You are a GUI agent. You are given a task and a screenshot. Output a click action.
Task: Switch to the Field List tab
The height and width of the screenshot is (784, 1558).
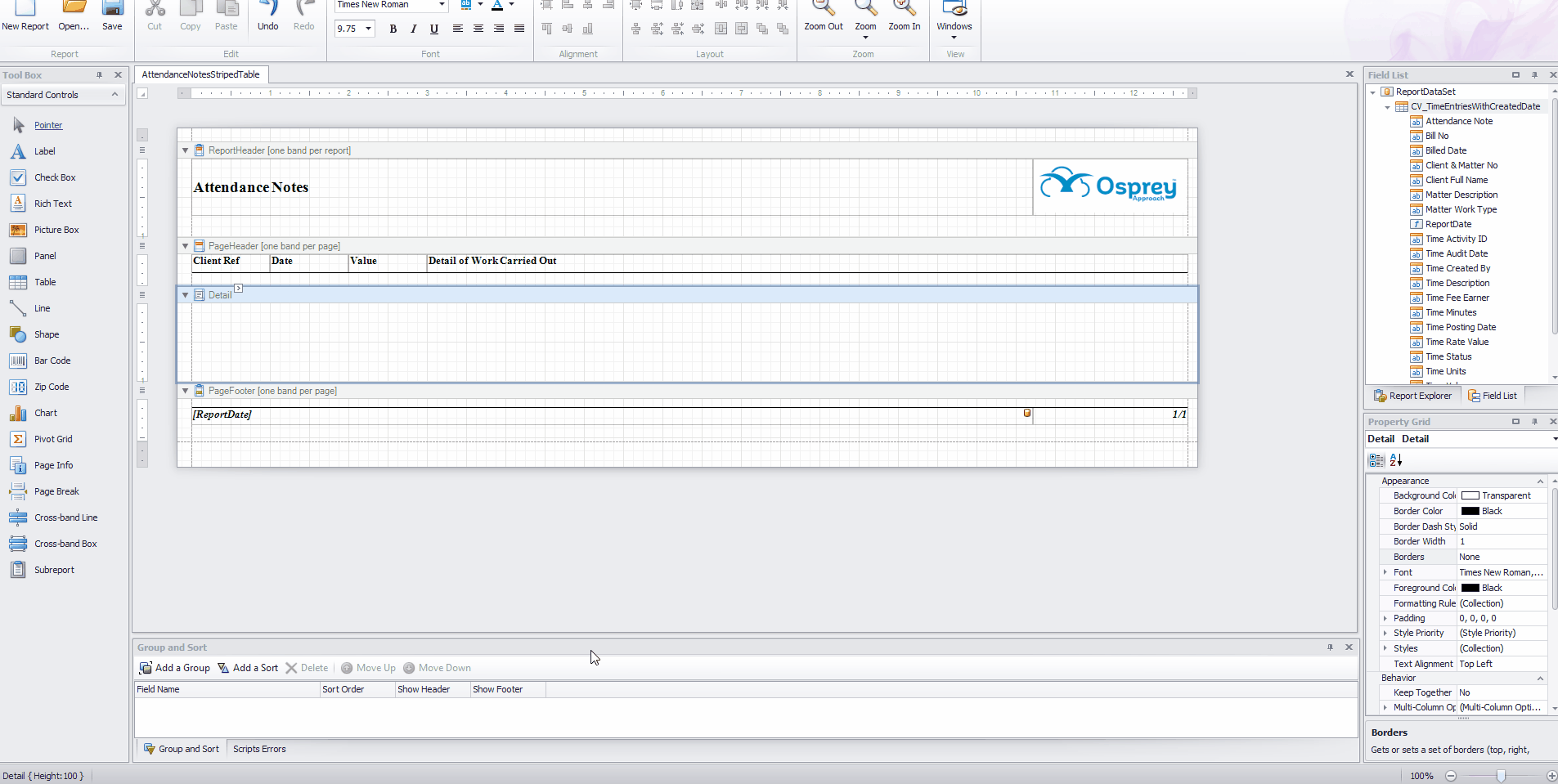(x=1492, y=396)
